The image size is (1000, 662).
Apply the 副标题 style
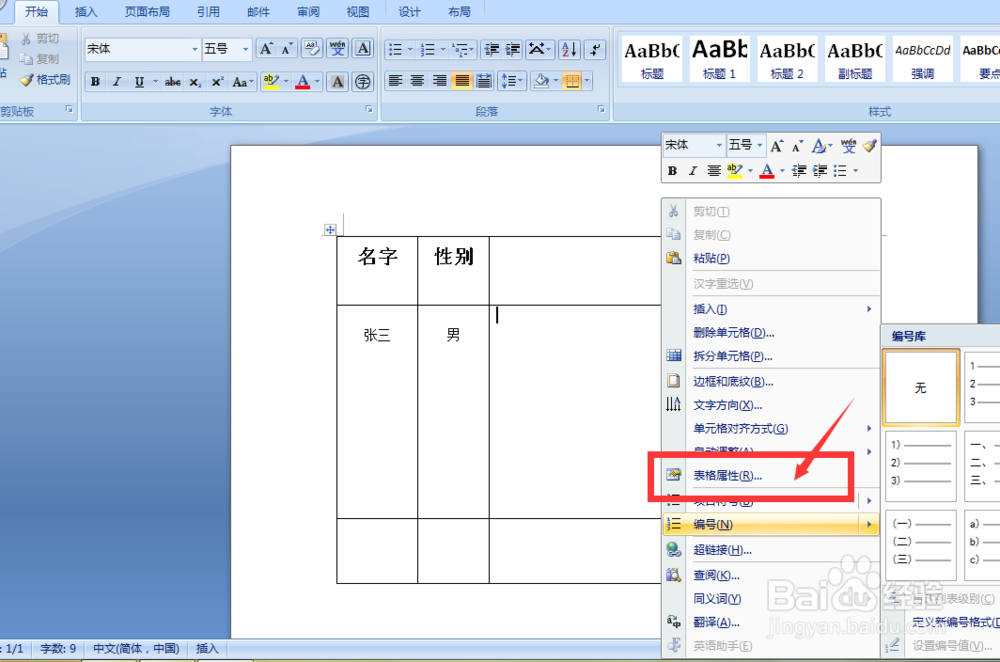pos(855,58)
